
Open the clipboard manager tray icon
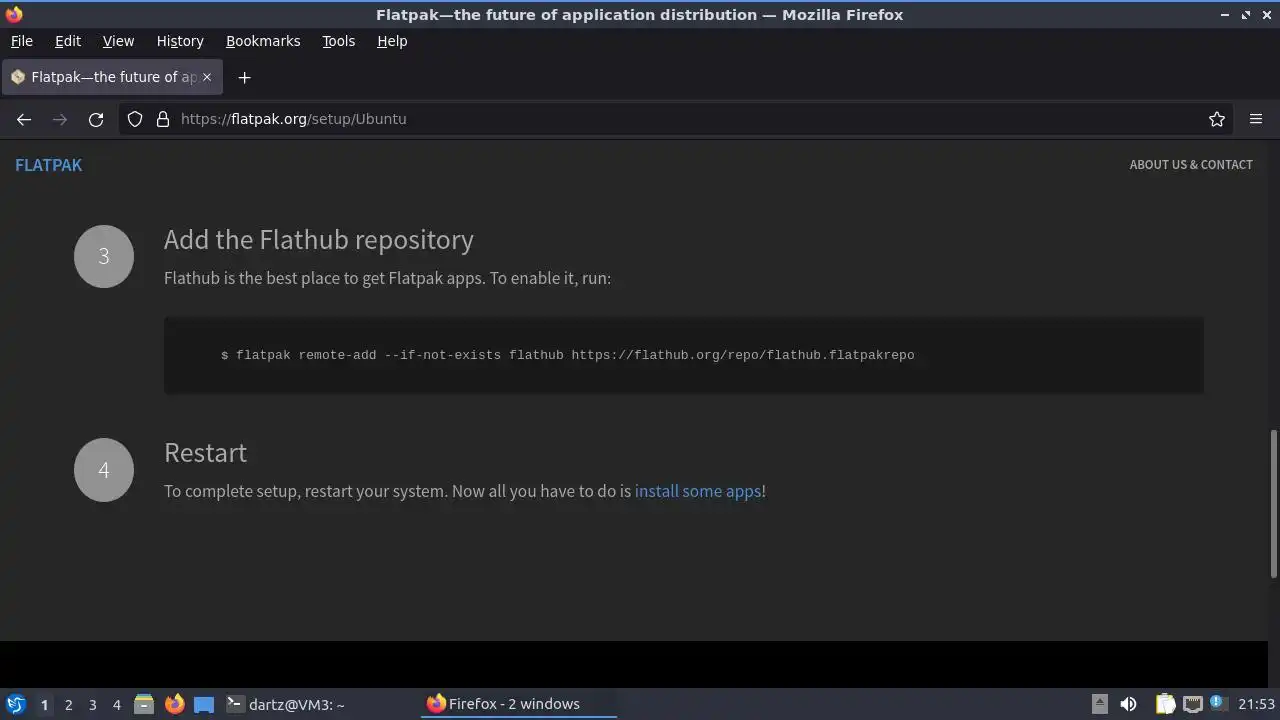[1165, 704]
